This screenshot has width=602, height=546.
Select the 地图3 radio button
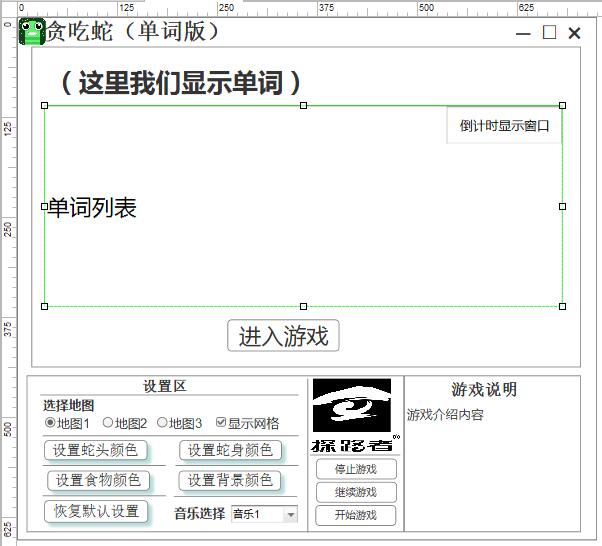pos(162,423)
